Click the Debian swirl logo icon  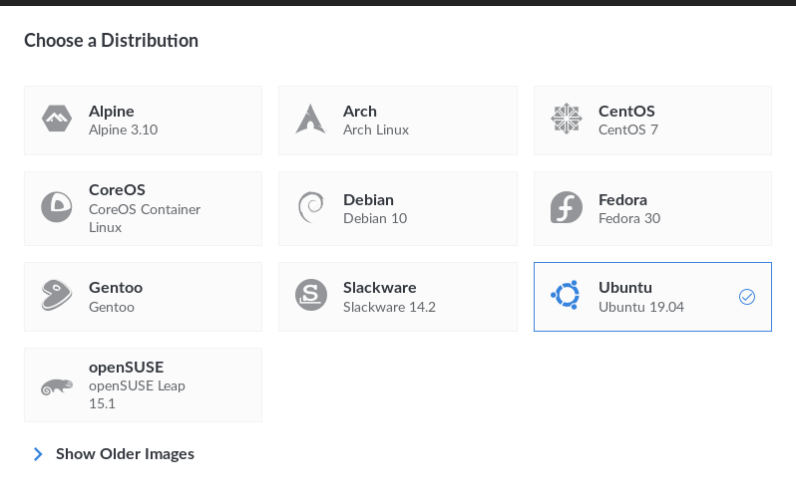click(311, 207)
